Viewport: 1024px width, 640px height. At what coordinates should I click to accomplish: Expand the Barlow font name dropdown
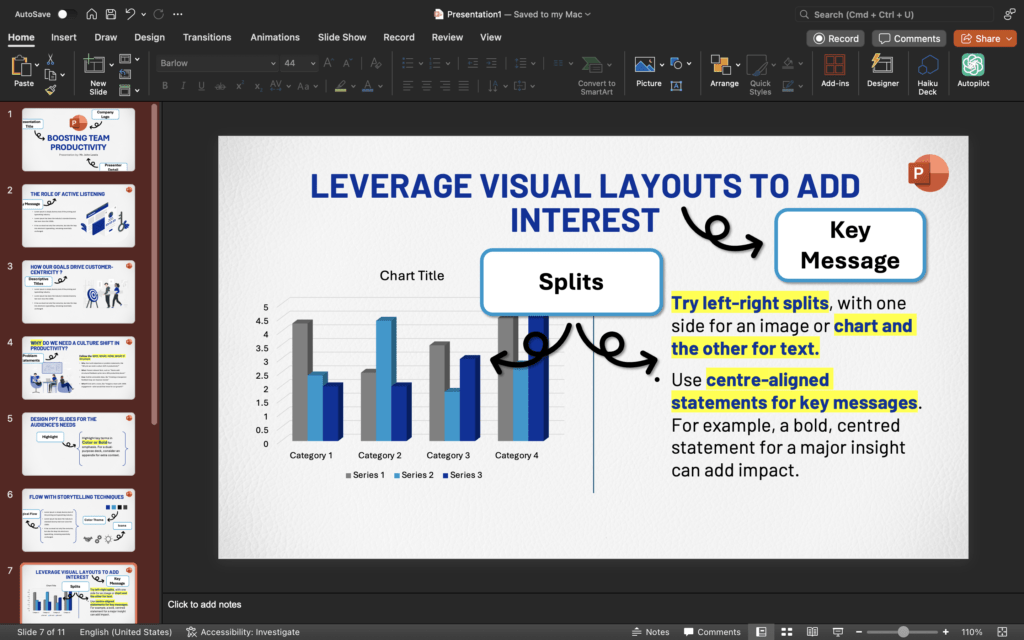click(x=272, y=63)
